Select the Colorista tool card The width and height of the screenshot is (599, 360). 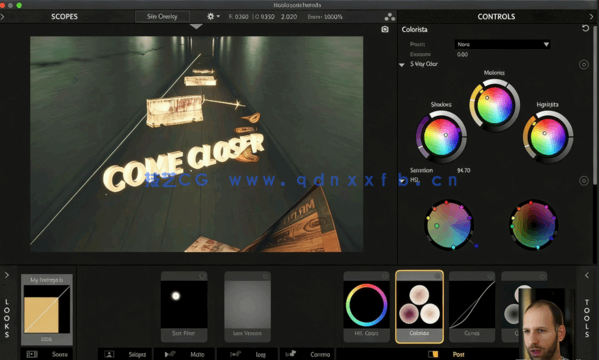419,307
